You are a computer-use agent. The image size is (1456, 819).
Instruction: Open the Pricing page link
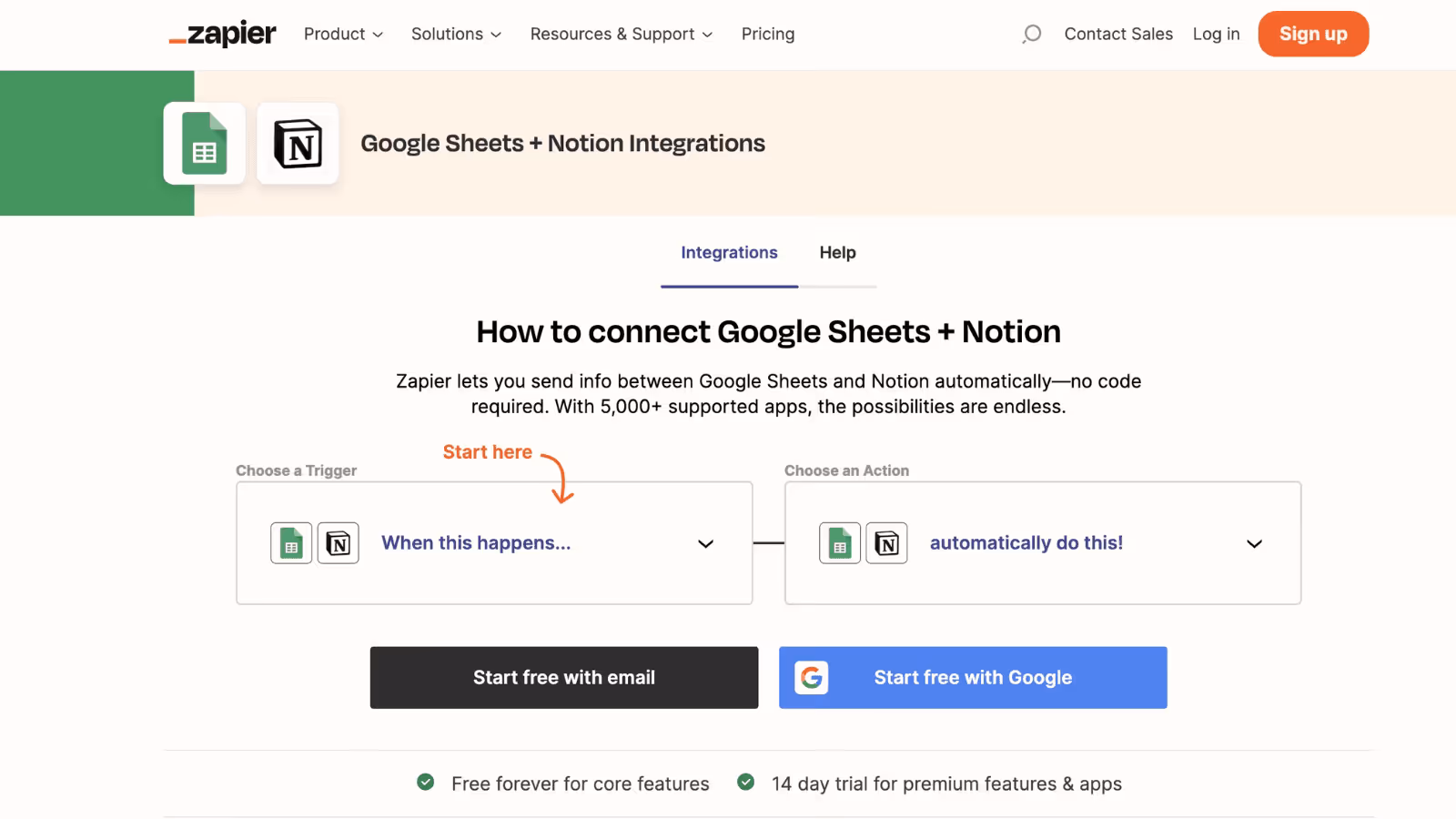pyautogui.click(x=768, y=35)
